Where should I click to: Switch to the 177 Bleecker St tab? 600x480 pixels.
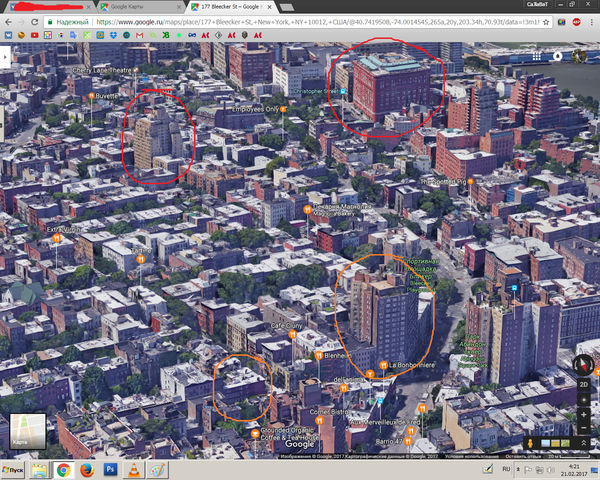[232, 6]
